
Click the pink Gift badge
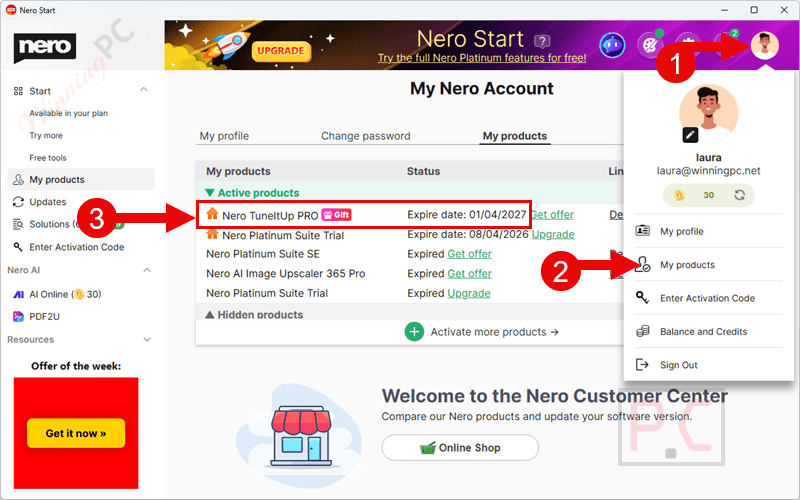point(337,215)
